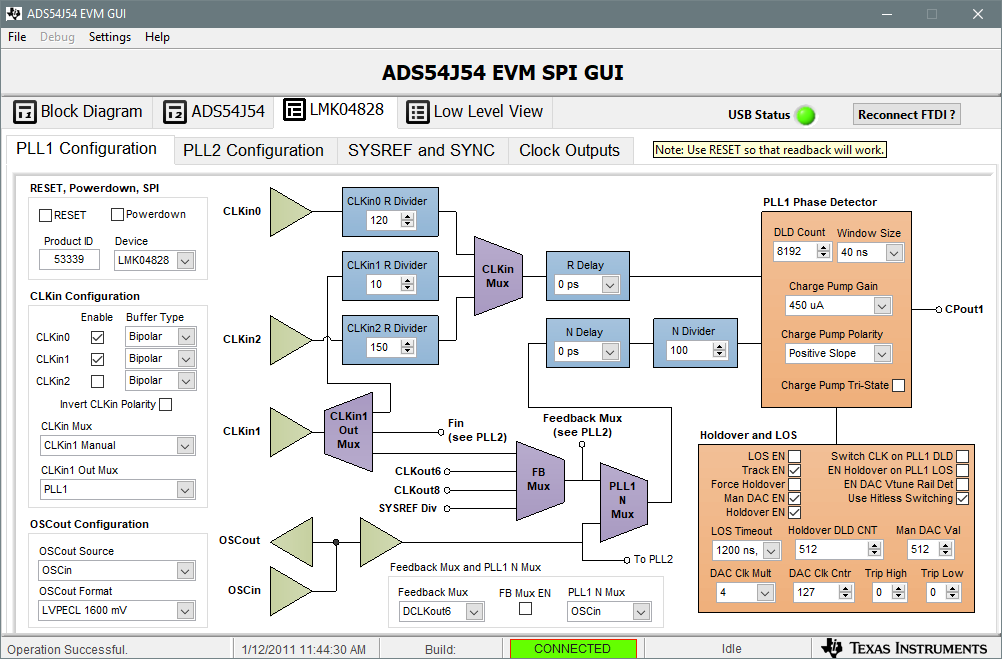This screenshot has width=1002, height=659.
Task: Open CLKin0 Buffer Type dropdown
Action: [x=186, y=337]
